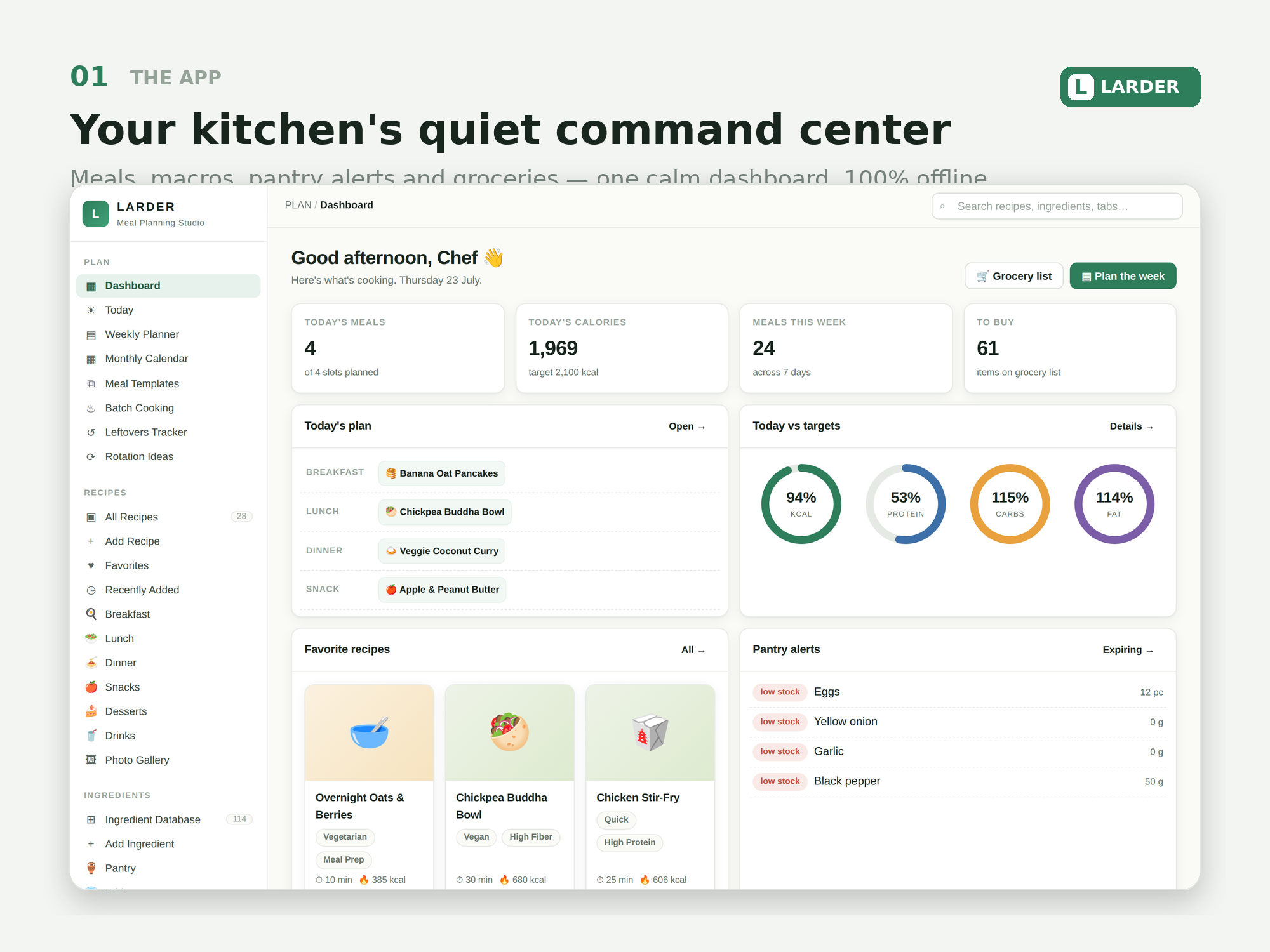Click the Snacks apple icon
The height and width of the screenshot is (952, 1270).
point(91,687)
